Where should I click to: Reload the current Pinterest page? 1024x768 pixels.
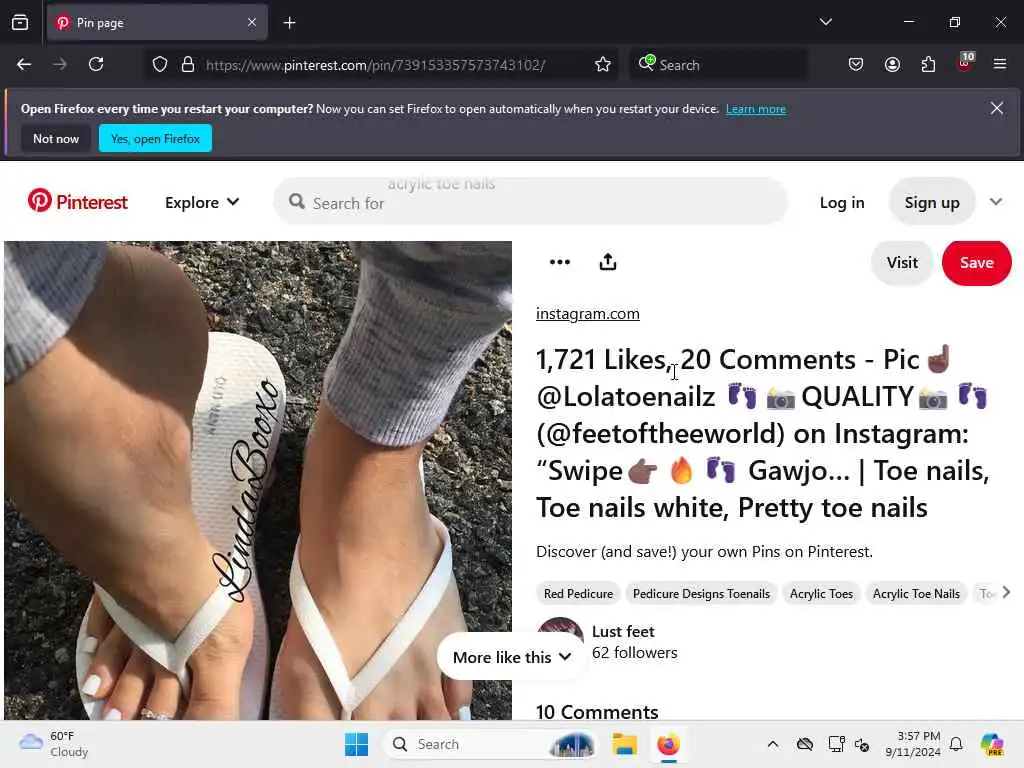coord(96,65)
